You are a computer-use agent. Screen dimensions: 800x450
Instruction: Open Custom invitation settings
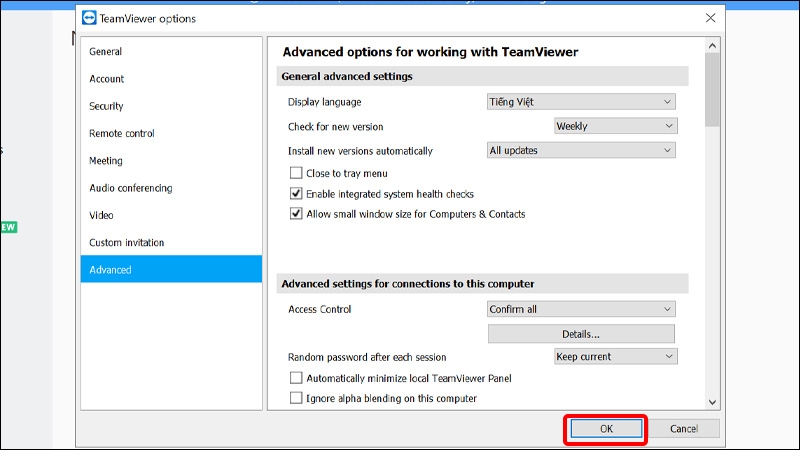pos(171,242)
